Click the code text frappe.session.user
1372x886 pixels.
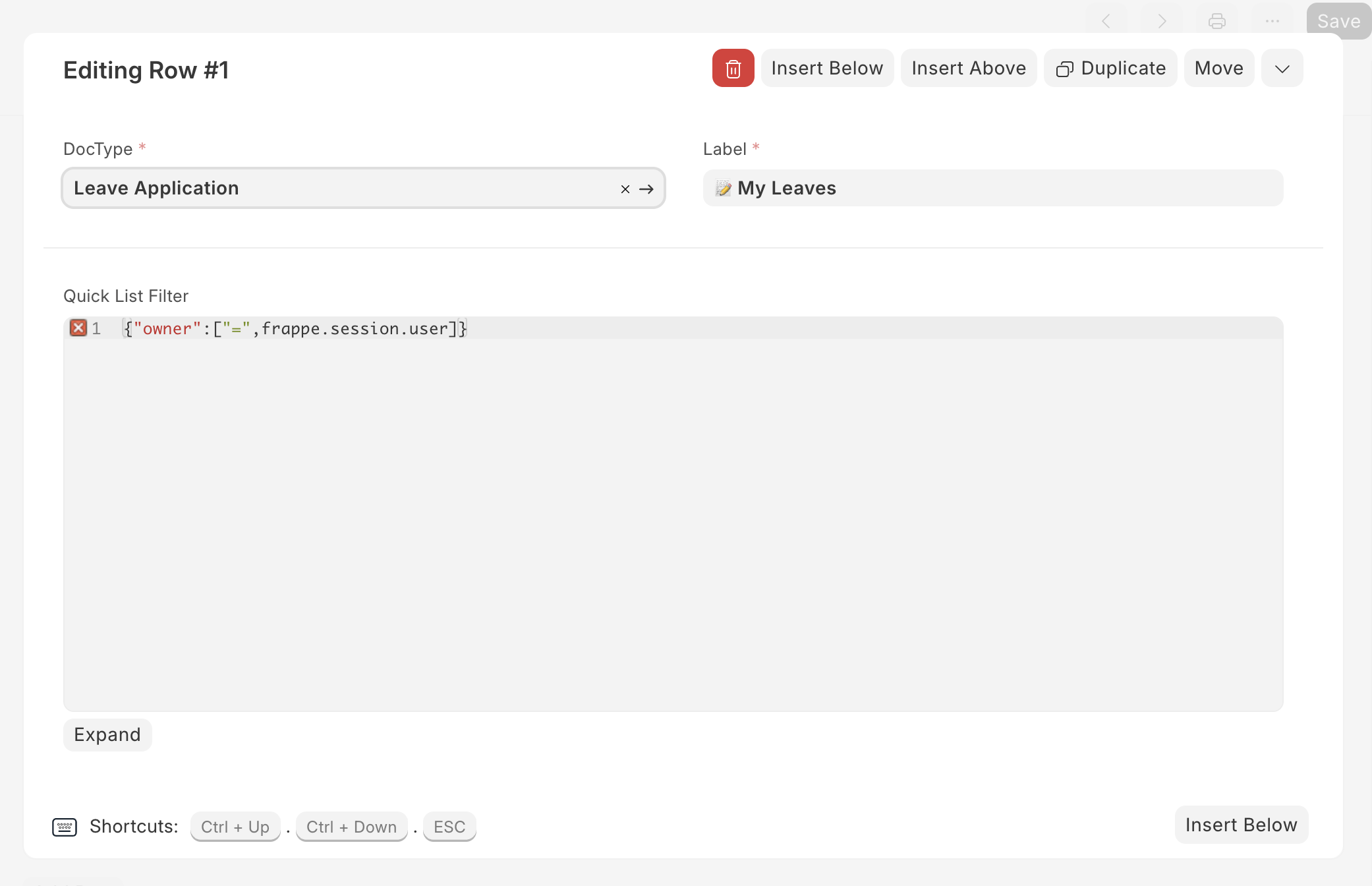click(x=355, y=328)
